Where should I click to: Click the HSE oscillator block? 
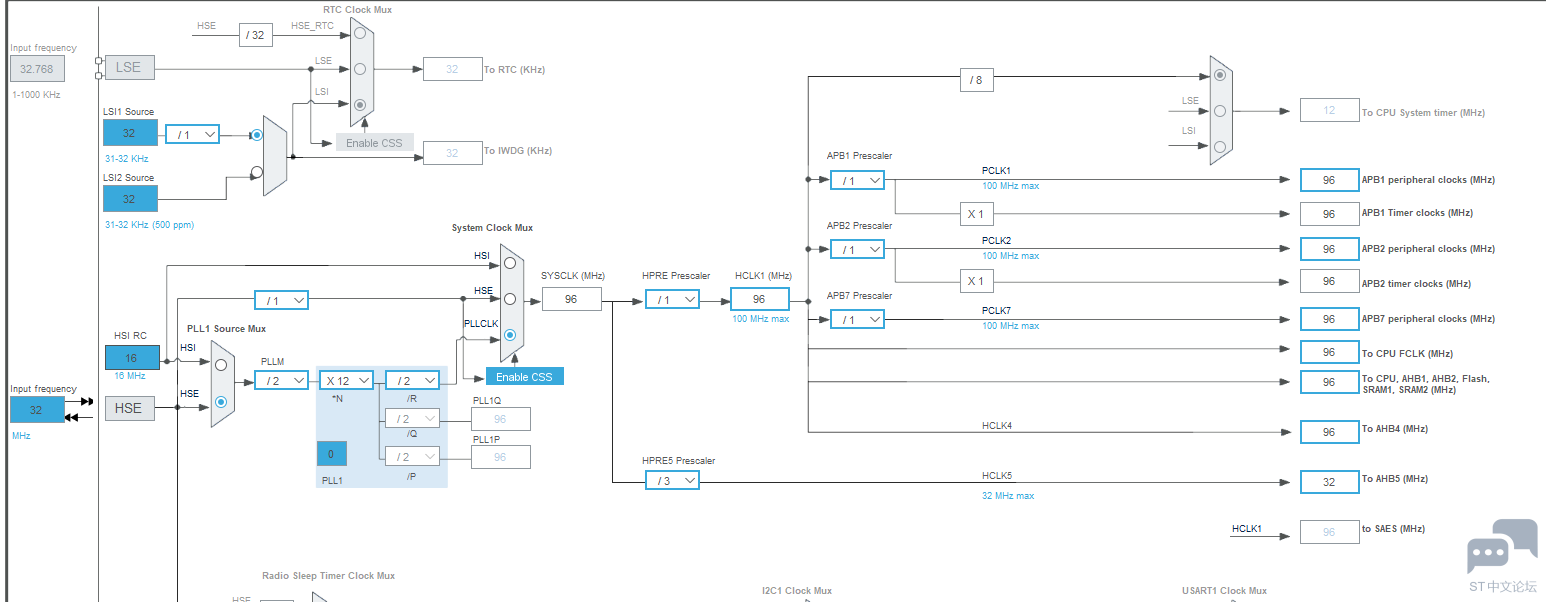(x=129, y=408)
